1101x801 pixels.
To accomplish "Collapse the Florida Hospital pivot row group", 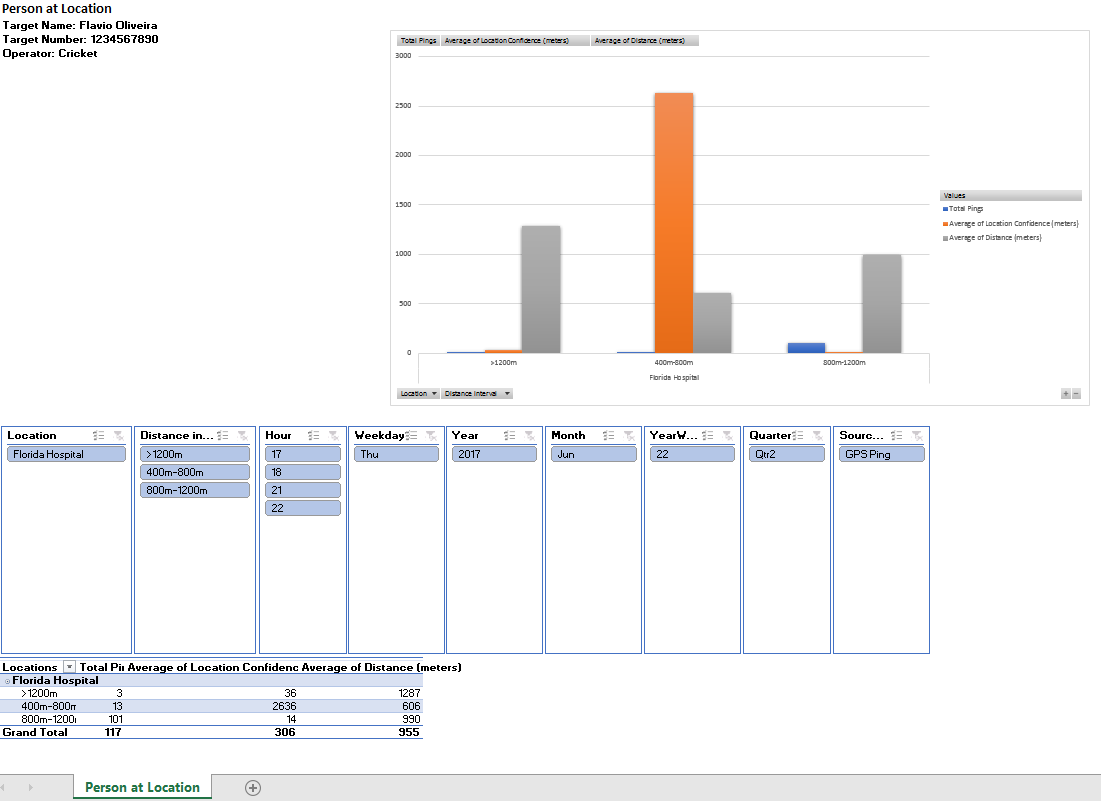I will click(7, 681).
